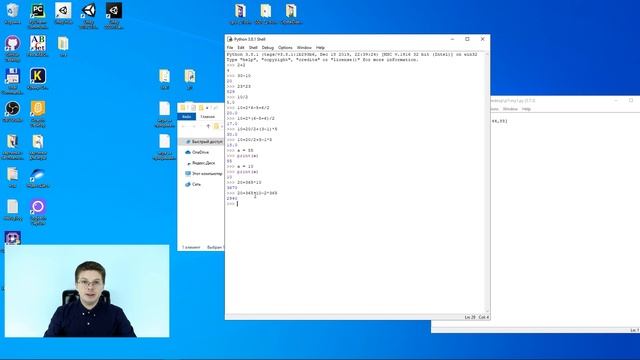Open the Unity icon with white background

[x=63, y=11]
